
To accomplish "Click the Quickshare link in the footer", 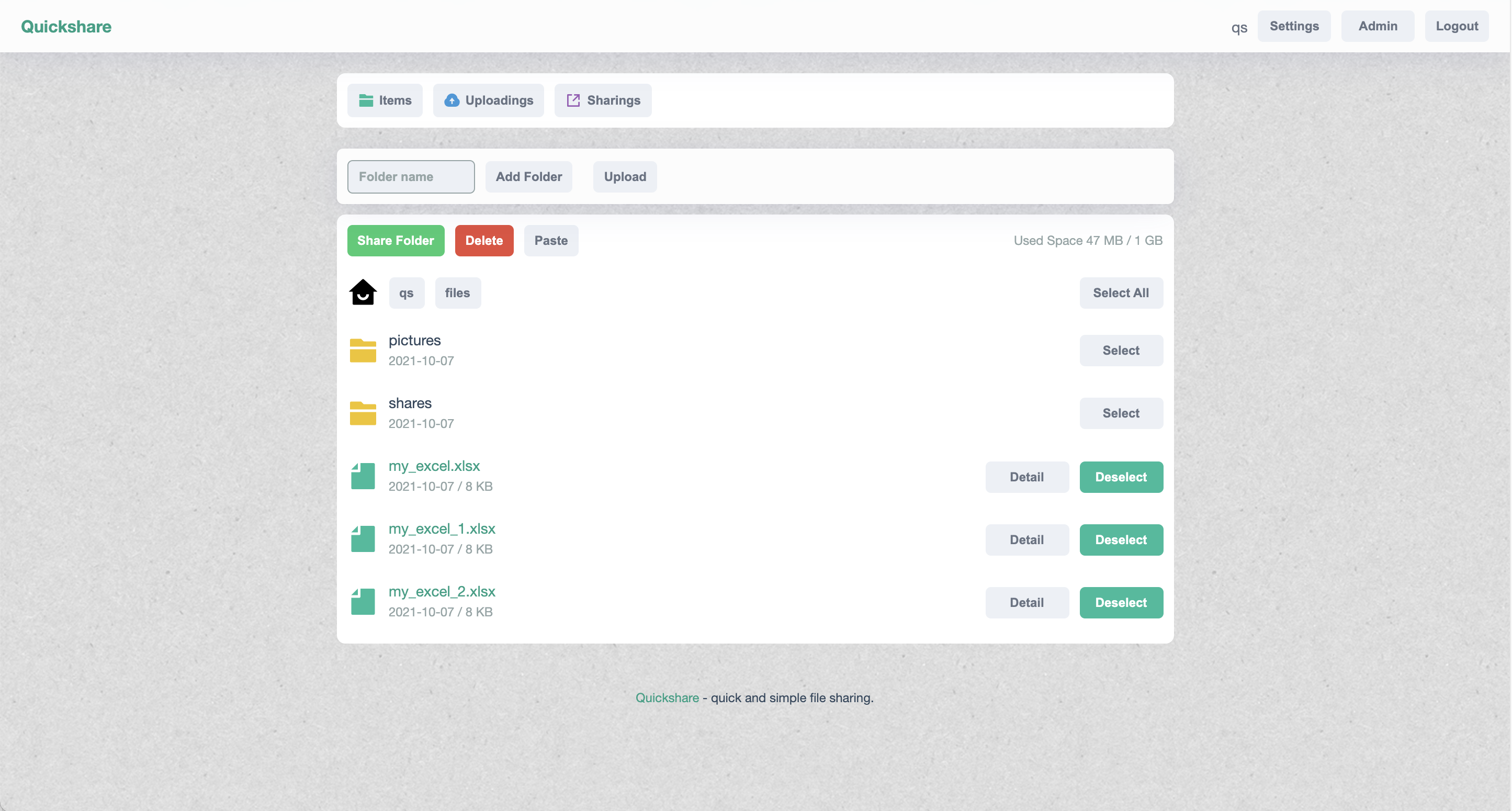I will coord(668,698).
